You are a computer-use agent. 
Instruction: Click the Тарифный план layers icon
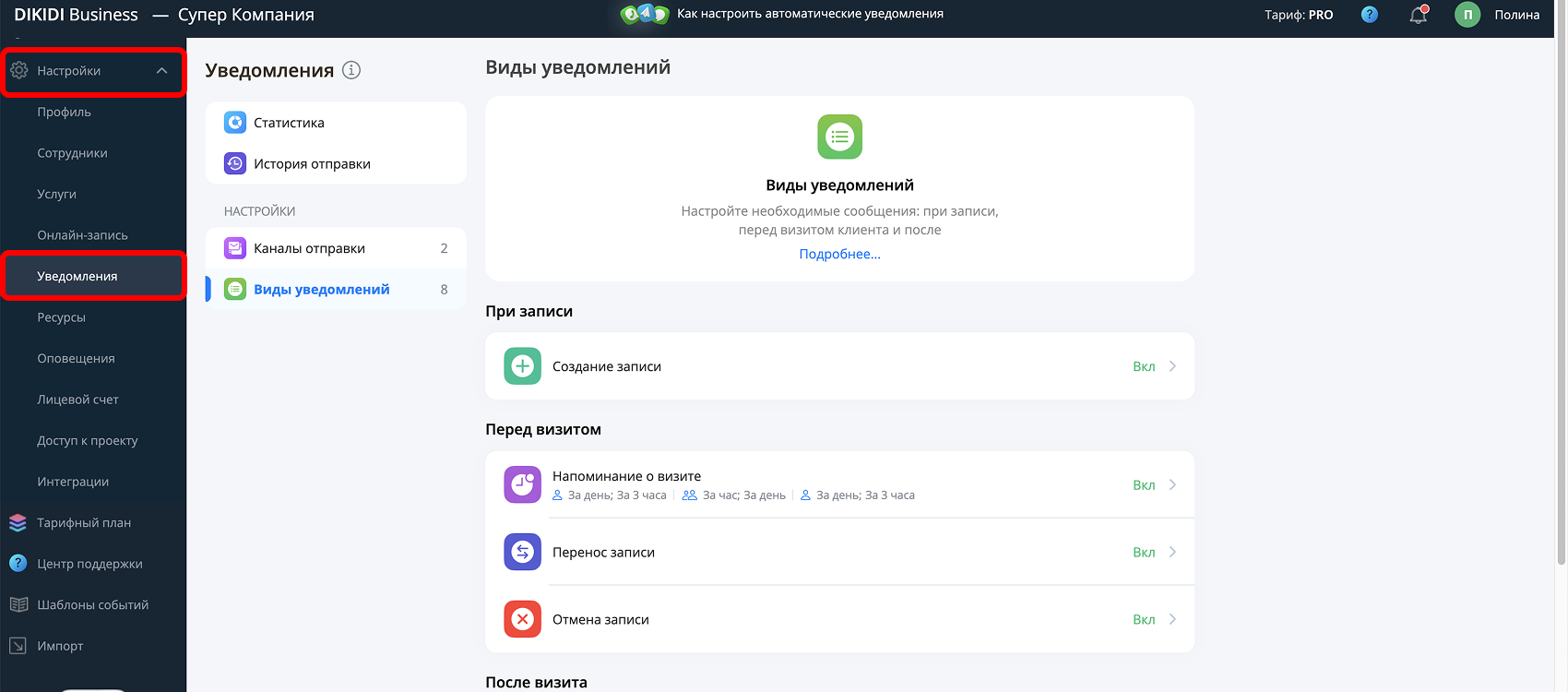click(18, 522)
